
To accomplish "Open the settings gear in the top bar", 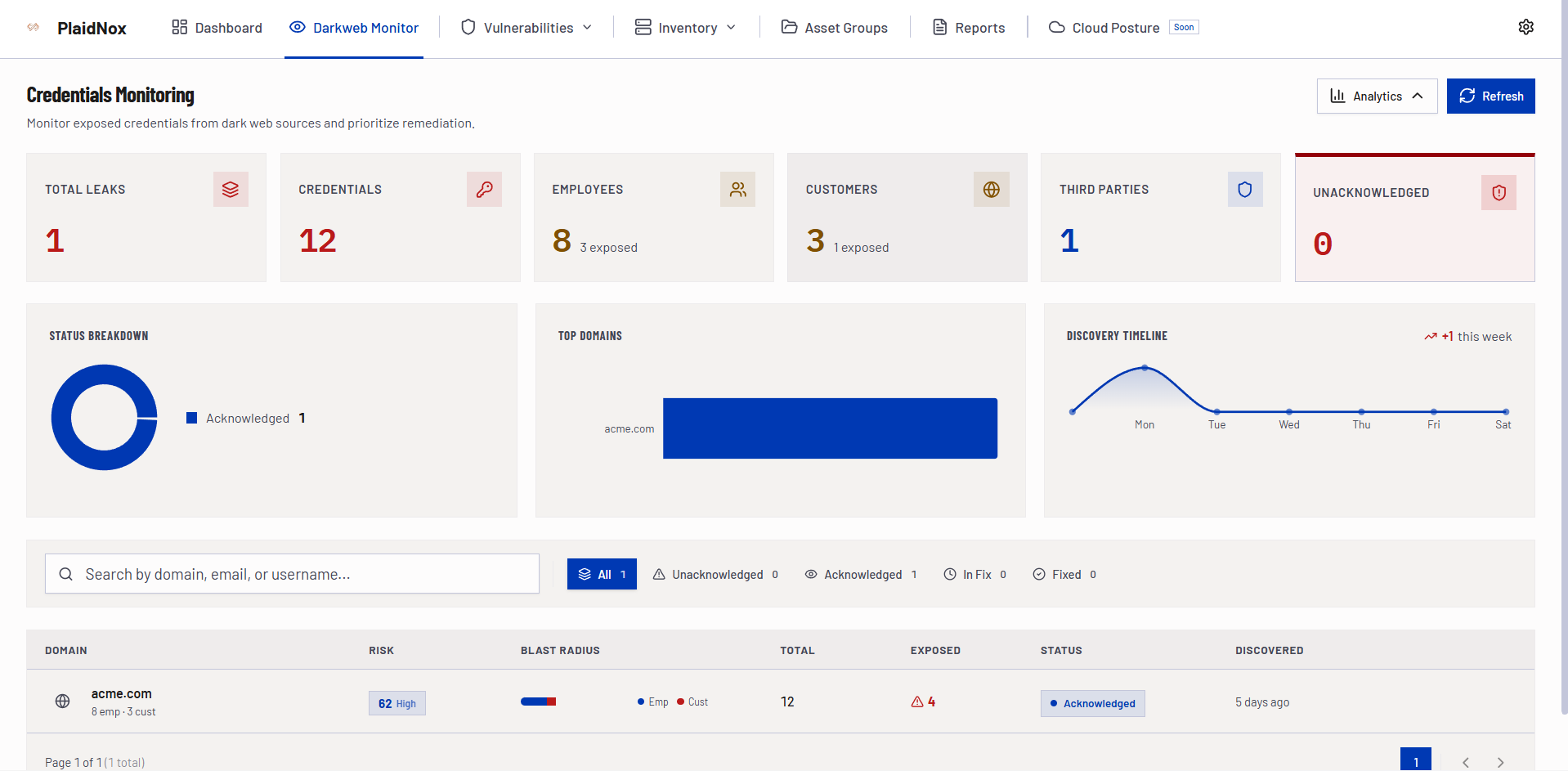I will point(1525,27).
